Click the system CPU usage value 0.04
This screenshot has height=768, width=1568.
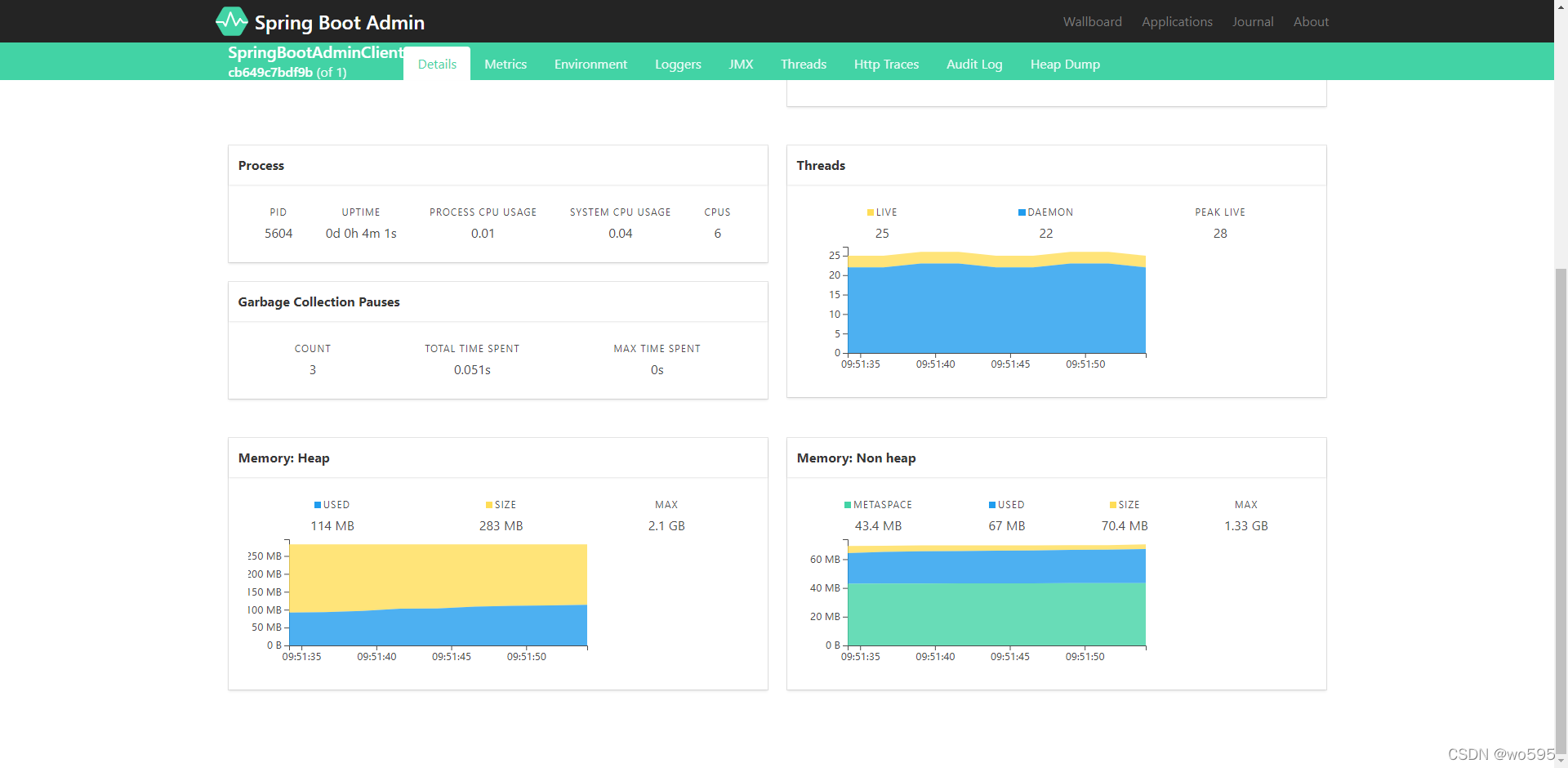coord(621,234)
